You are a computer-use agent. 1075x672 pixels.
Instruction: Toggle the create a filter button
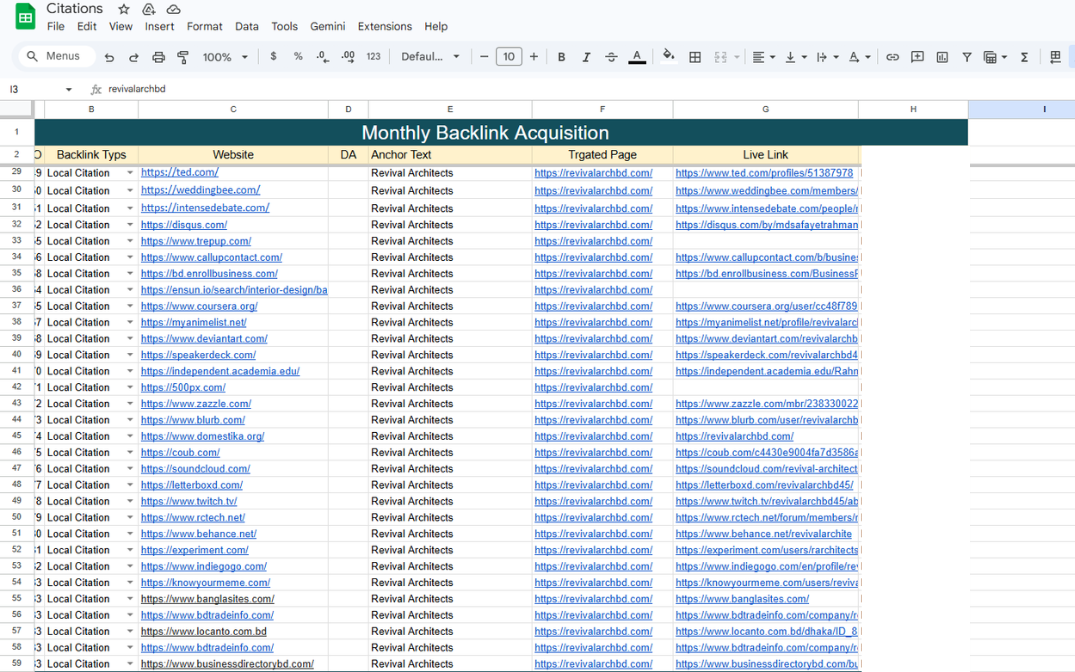(x=967, y=57)
